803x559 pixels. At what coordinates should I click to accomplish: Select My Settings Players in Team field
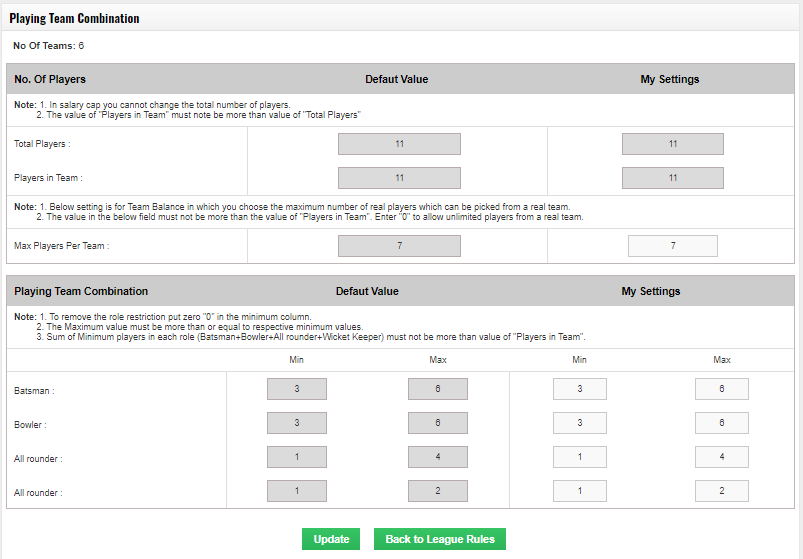[x=672, y=178]
